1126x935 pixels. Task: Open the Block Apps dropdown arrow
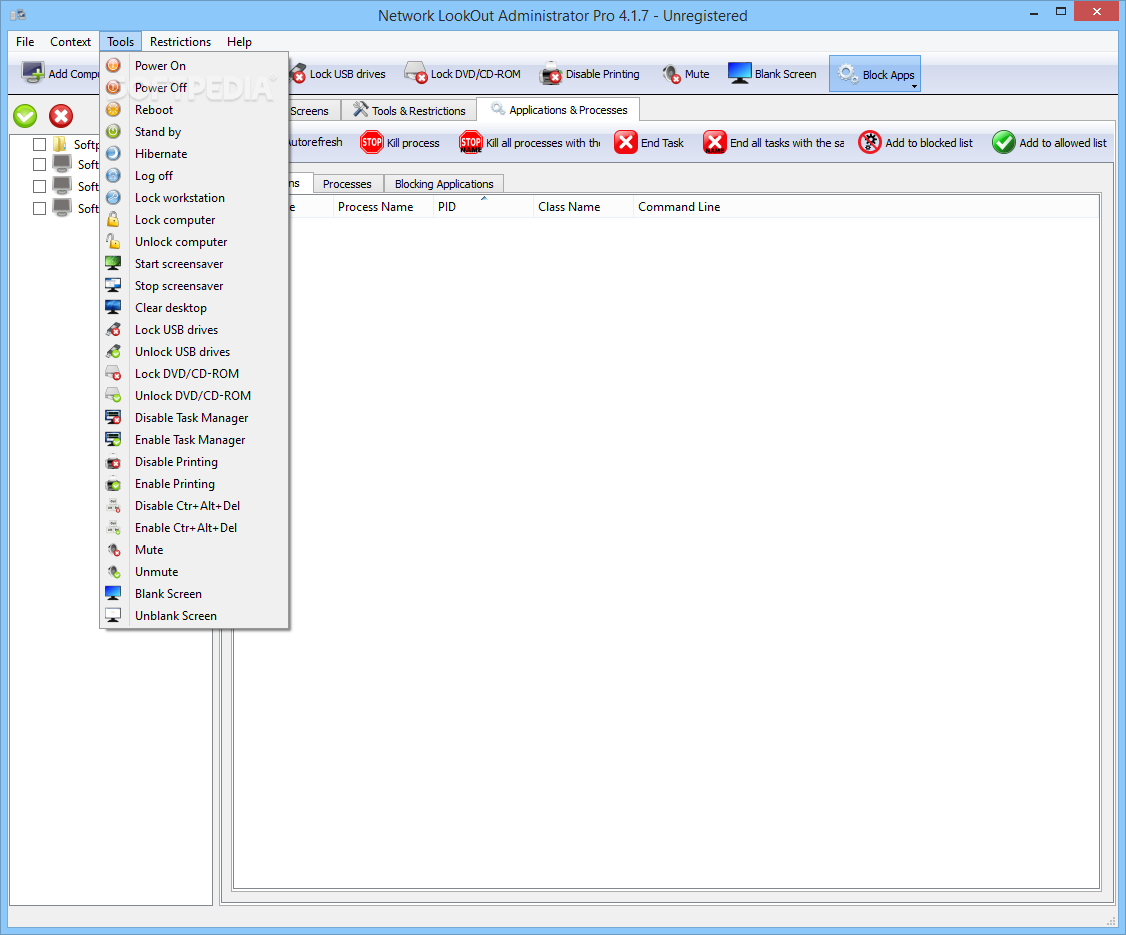pyautogui.click(x=914, y=87)
